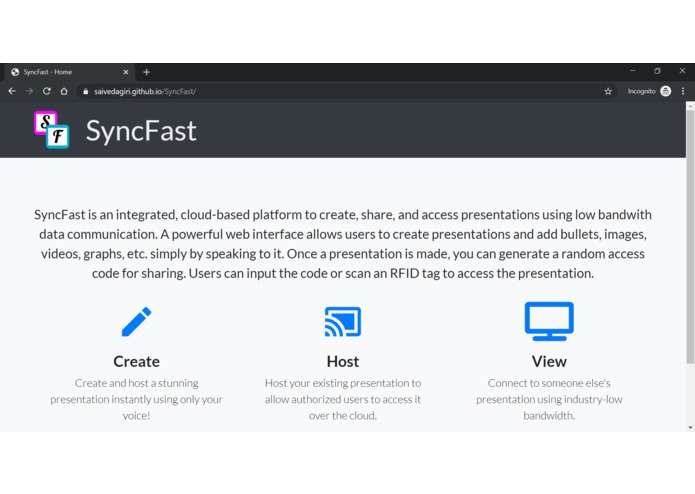Reload the page with the refresh icon

pos(47,91)
